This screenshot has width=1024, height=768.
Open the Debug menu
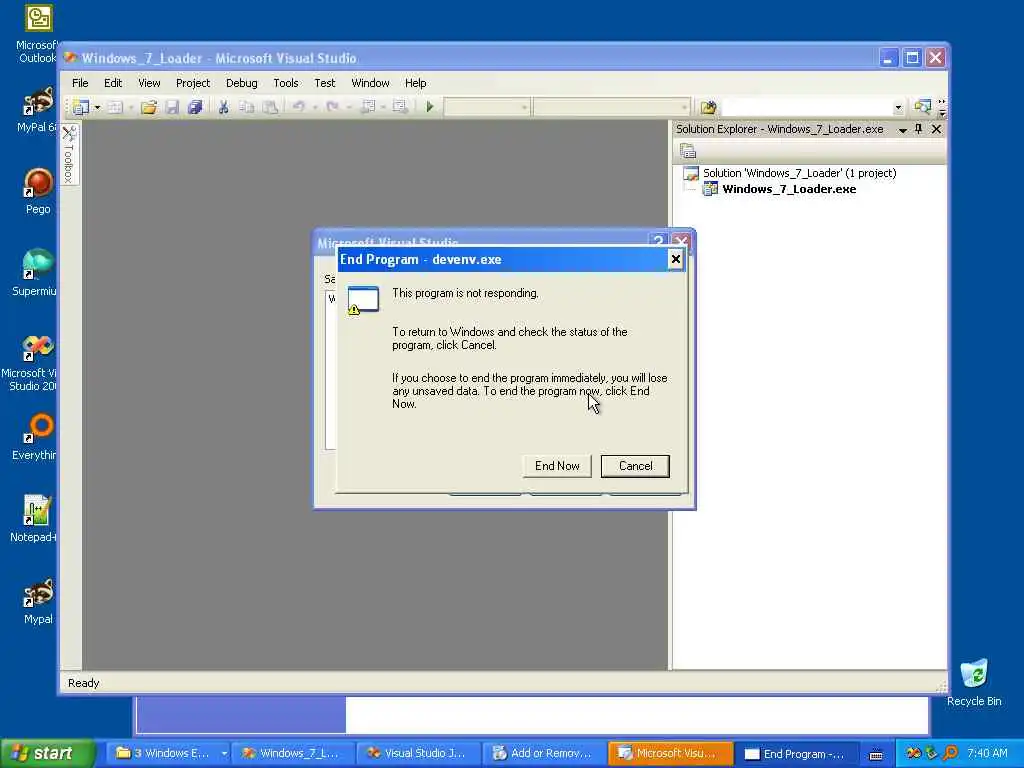(x=242, y=83)
